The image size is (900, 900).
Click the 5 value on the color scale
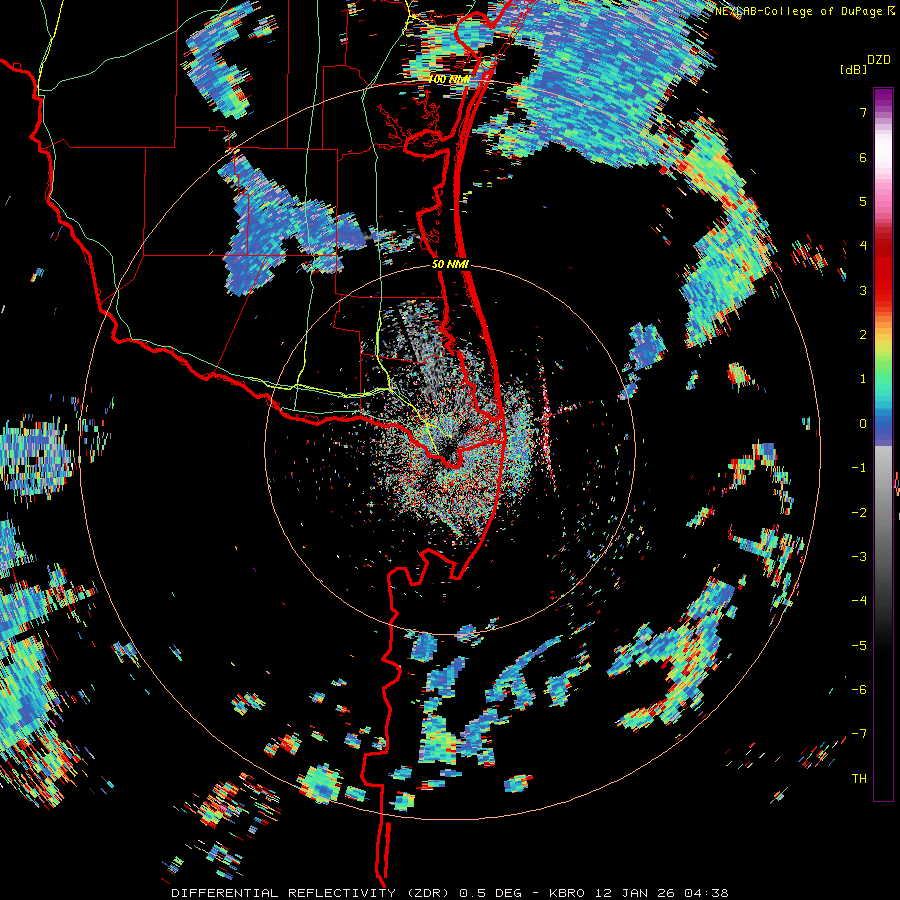pos(863,201)
